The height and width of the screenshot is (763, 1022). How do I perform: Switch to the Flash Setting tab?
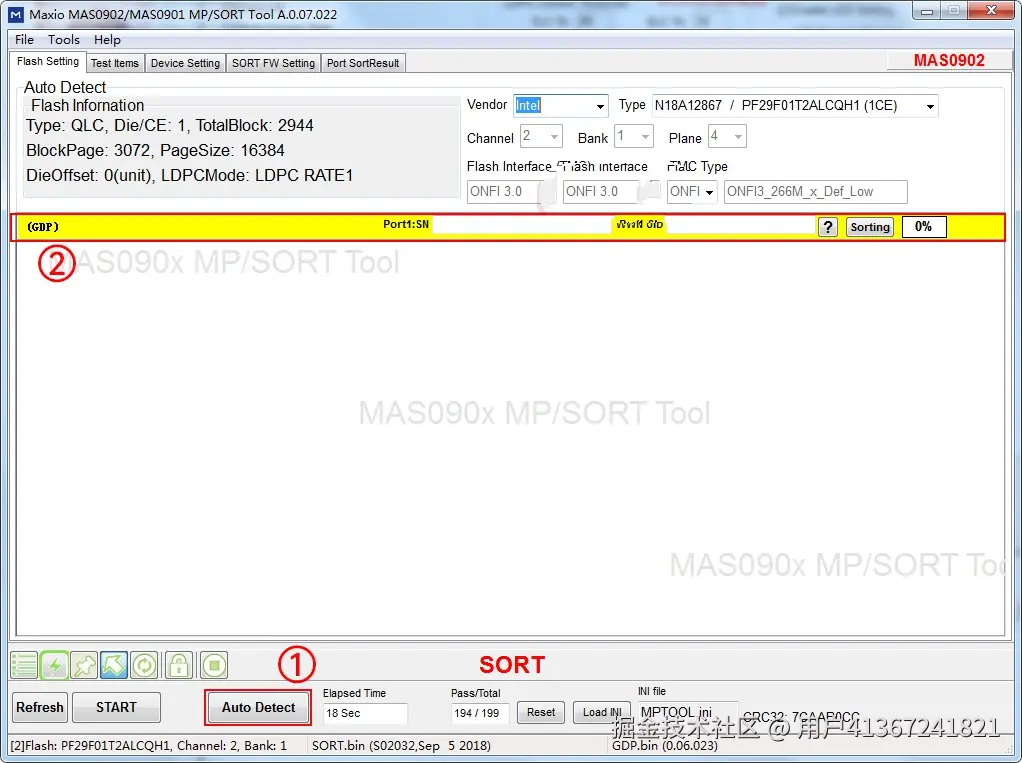tap(48, 62)
